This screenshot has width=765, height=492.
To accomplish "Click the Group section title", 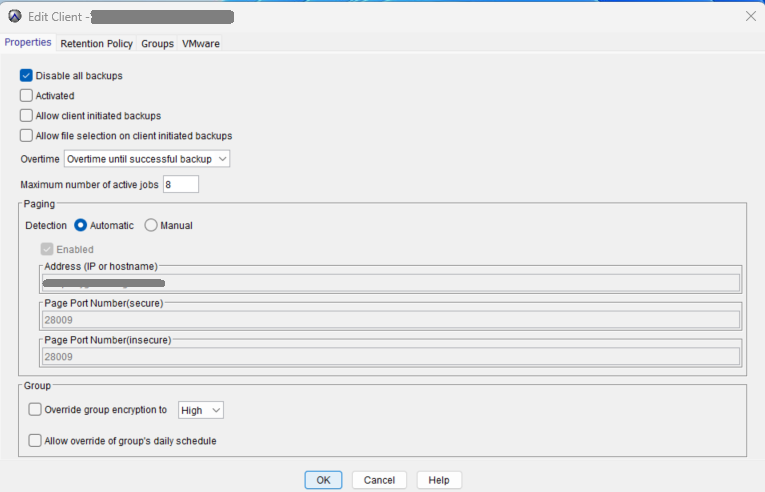I will [37, 385].
